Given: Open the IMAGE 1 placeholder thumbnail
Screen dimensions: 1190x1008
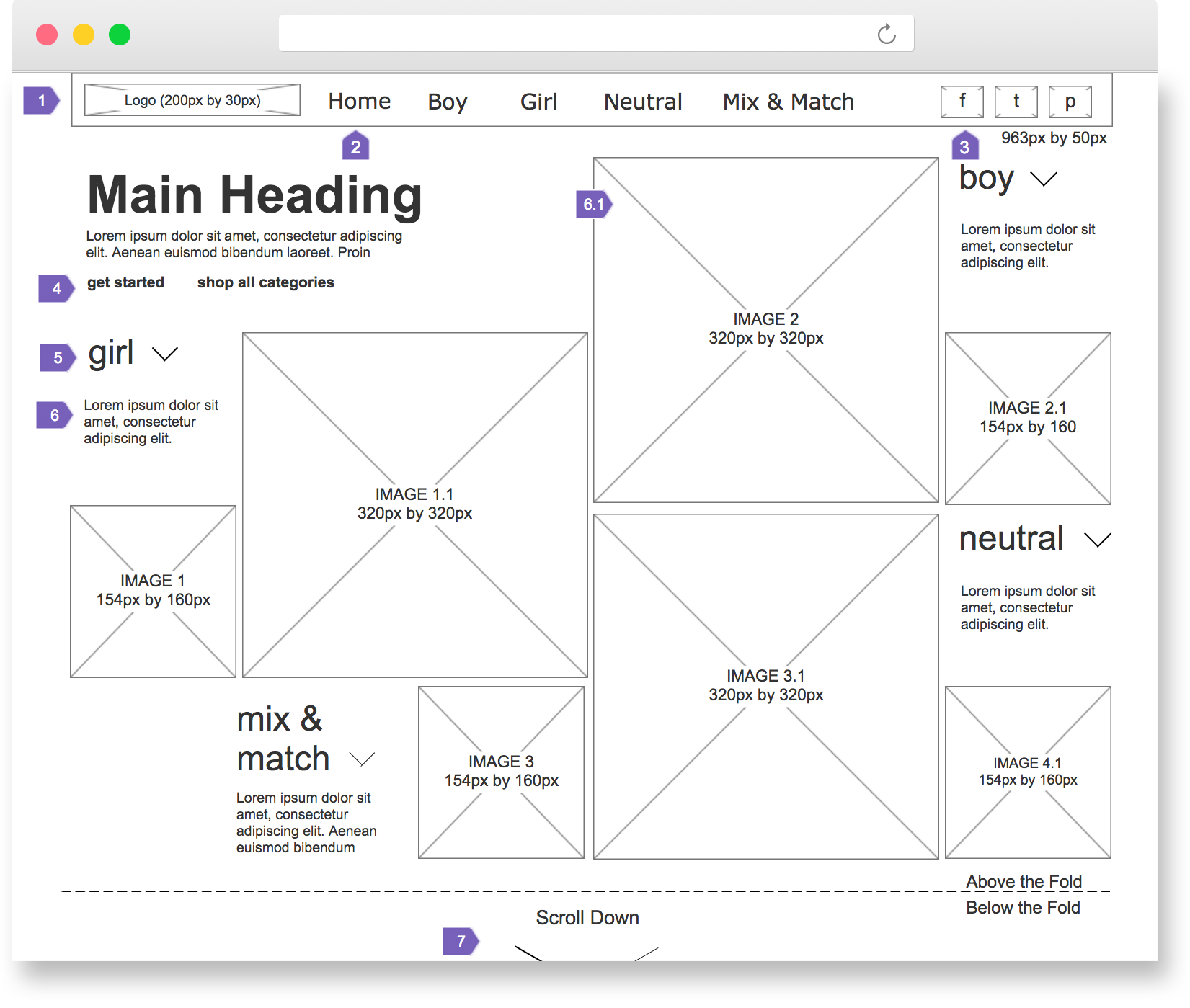Looking at the screenshot, I should click(x=153, y=592).
